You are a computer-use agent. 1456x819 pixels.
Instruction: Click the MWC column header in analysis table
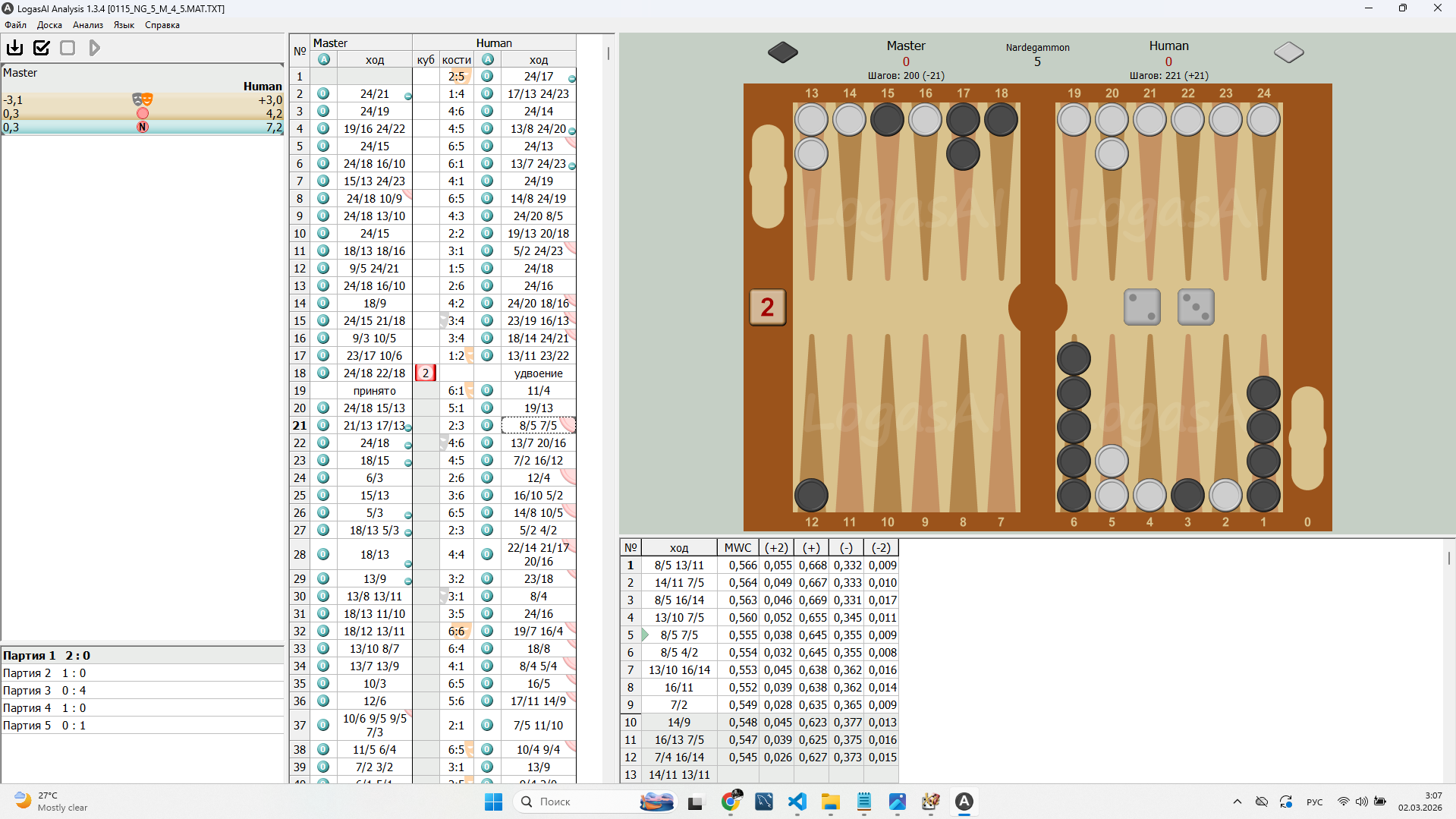[x=737, y=548]
